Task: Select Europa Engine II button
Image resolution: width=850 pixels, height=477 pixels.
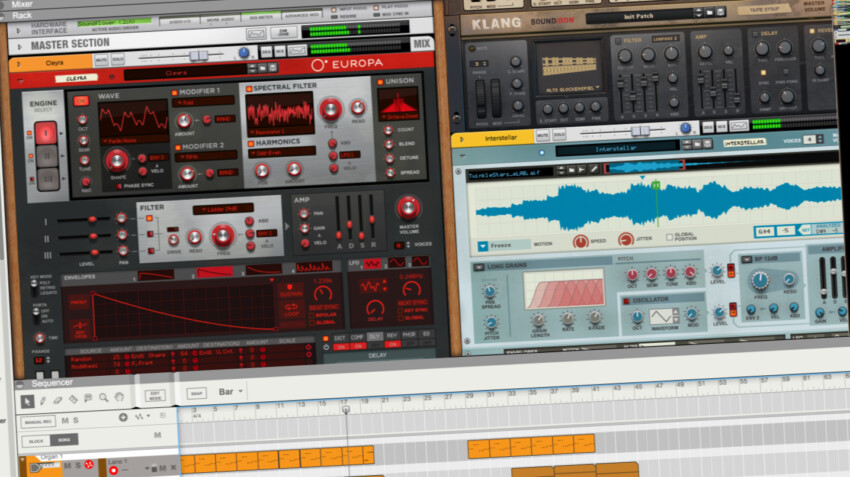Action: coord(47,156)
